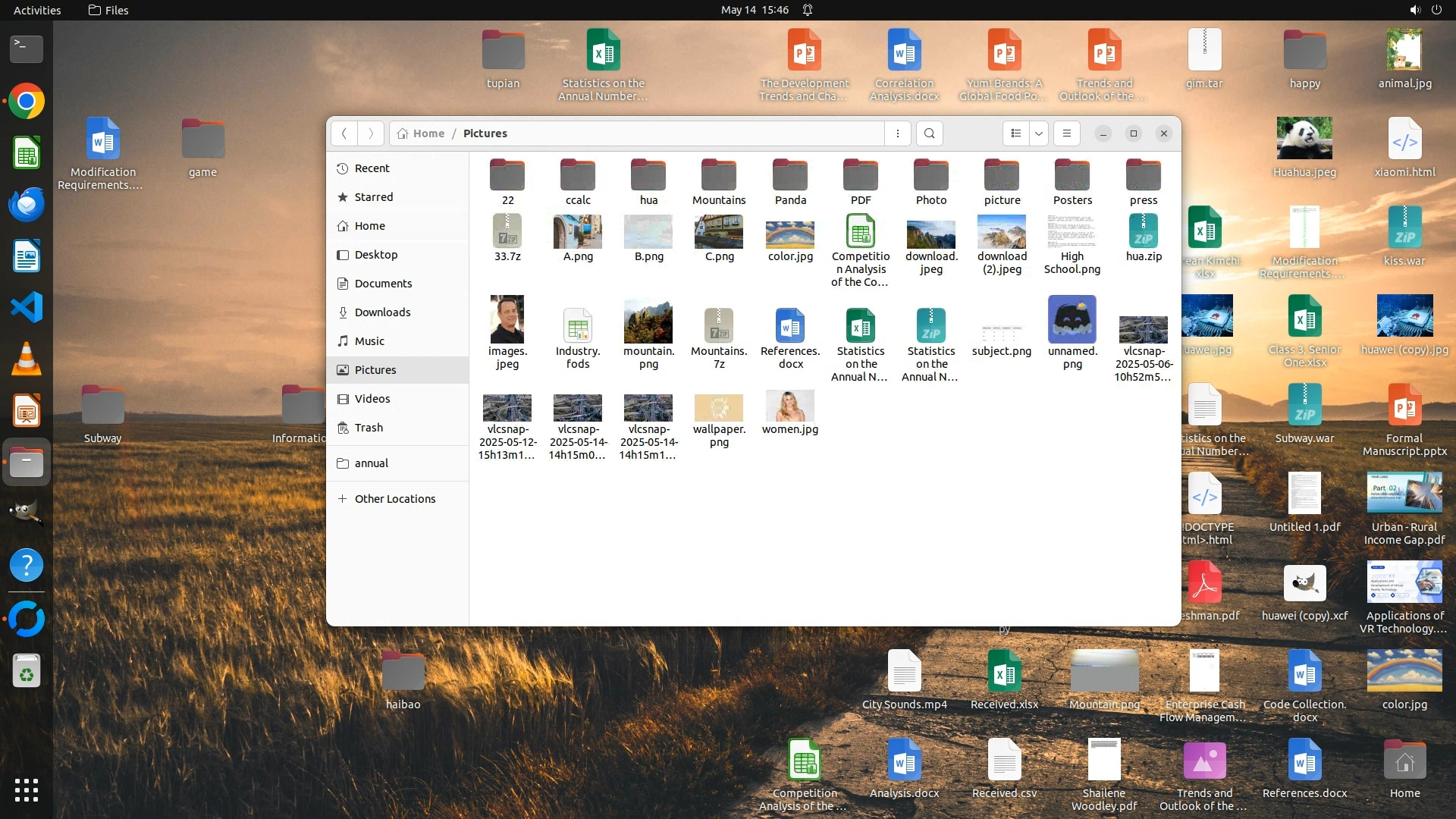Select Recent in the sidebar
This screenshot has width=1456, height=819.
372,168
